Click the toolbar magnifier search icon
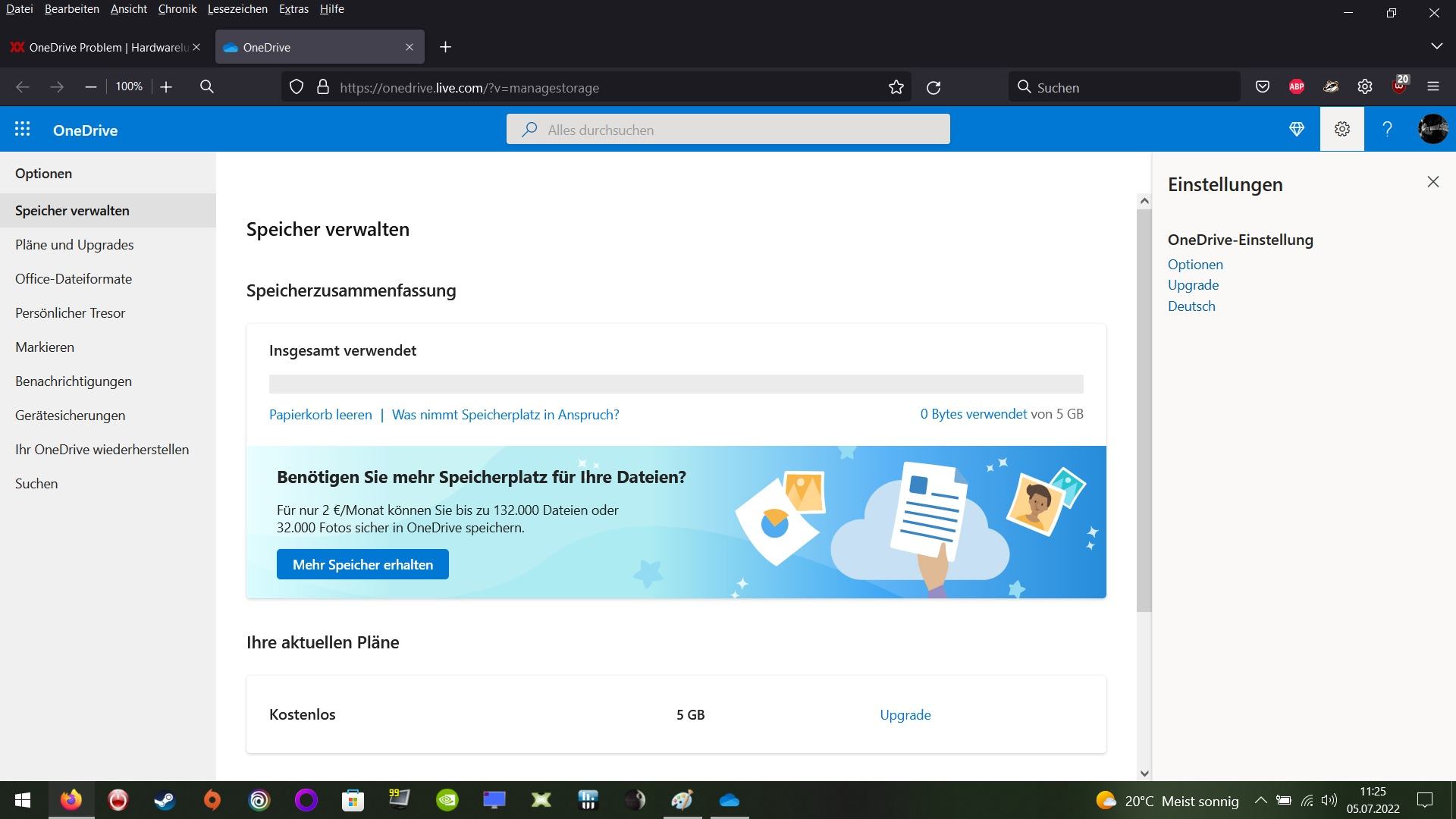Image resolution: width=1456 pixels, height=819 pixels. (x=206, y=87)
